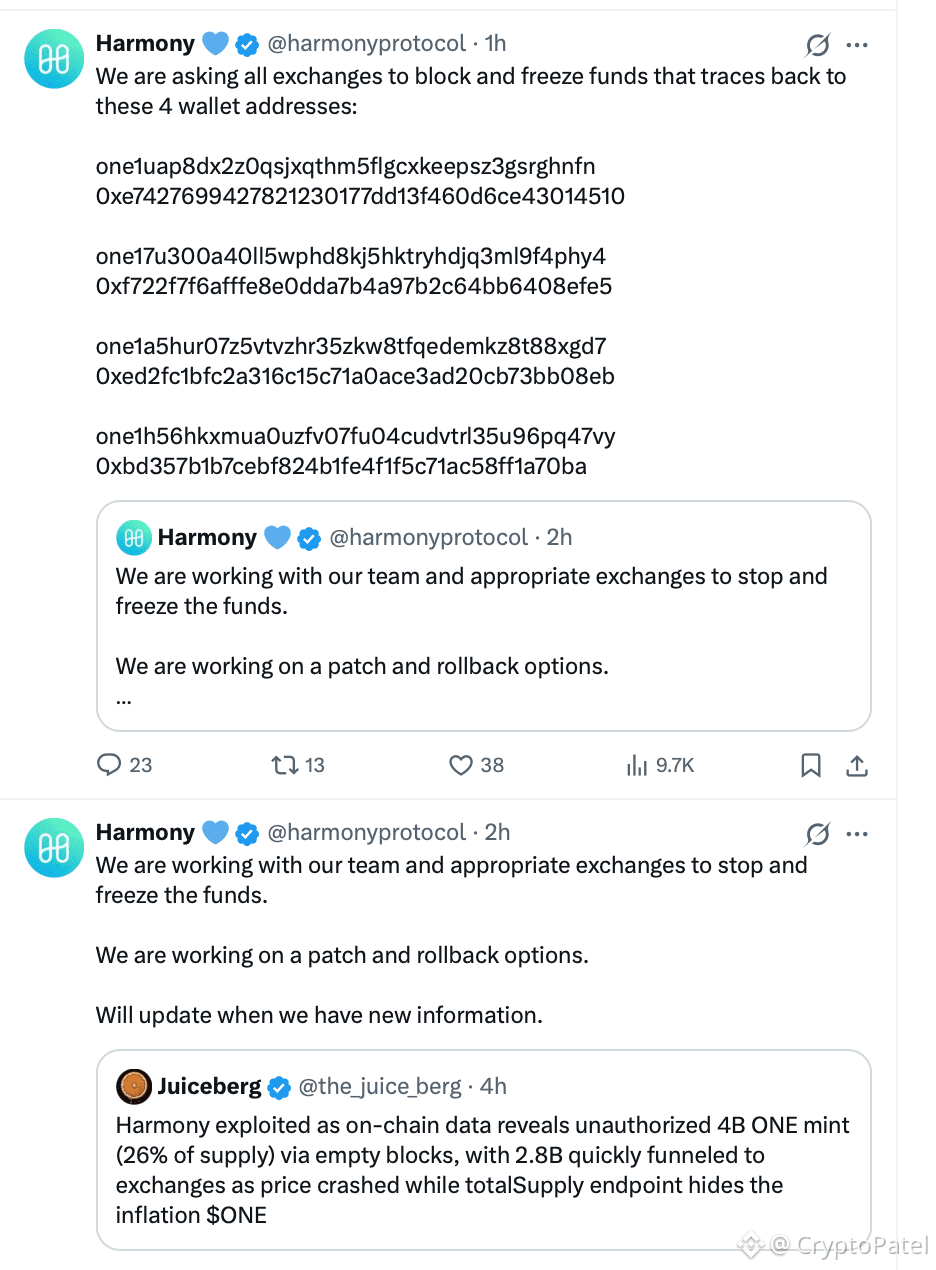Open the 1h timestamp of first tweet
Image resolution: width=936 pixels, height=1270 pixels.
(495, 44)
